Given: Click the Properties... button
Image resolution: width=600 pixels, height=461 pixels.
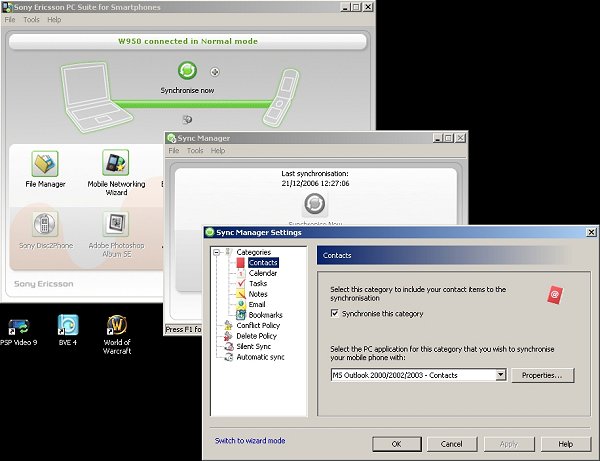Looking at the screenshot, I should (543, 375).
